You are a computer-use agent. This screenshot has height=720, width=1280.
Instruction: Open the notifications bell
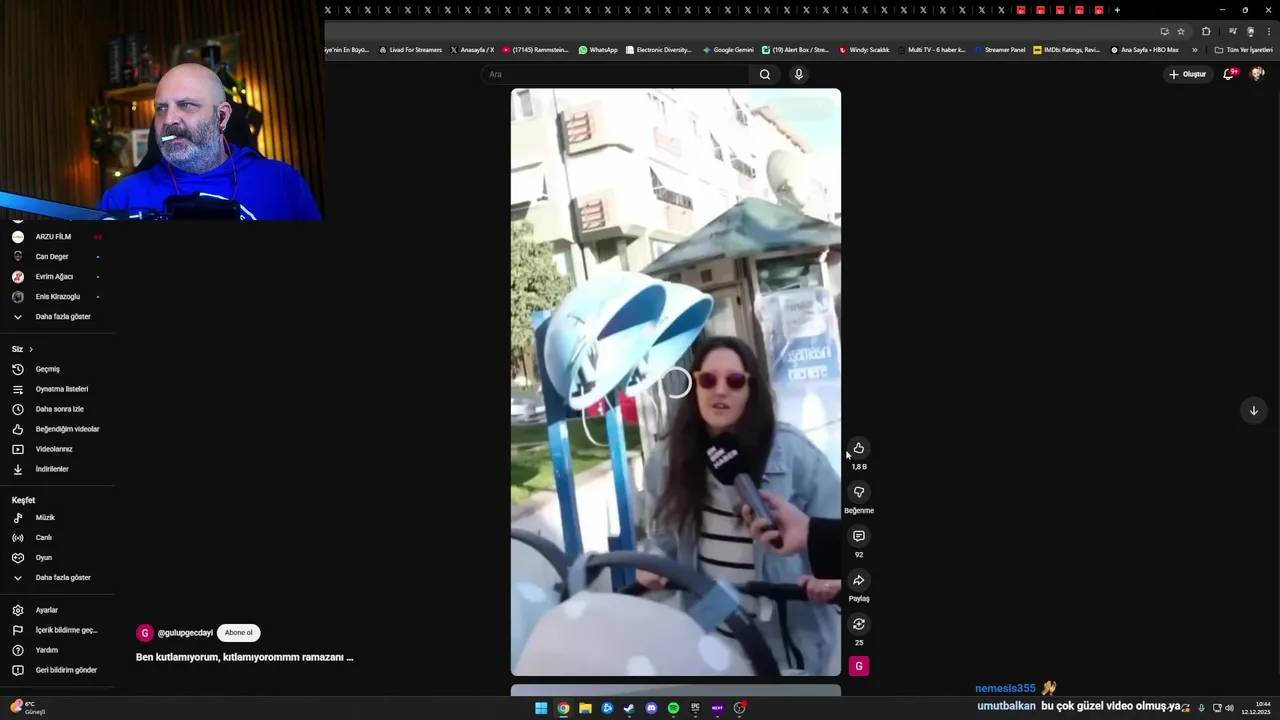[x=1229, y=74]
